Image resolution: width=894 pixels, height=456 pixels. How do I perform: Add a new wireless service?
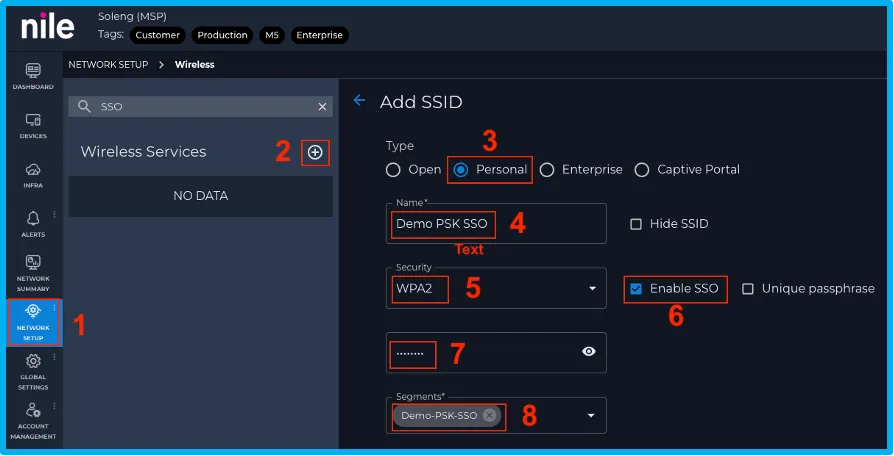click(315, 152)
